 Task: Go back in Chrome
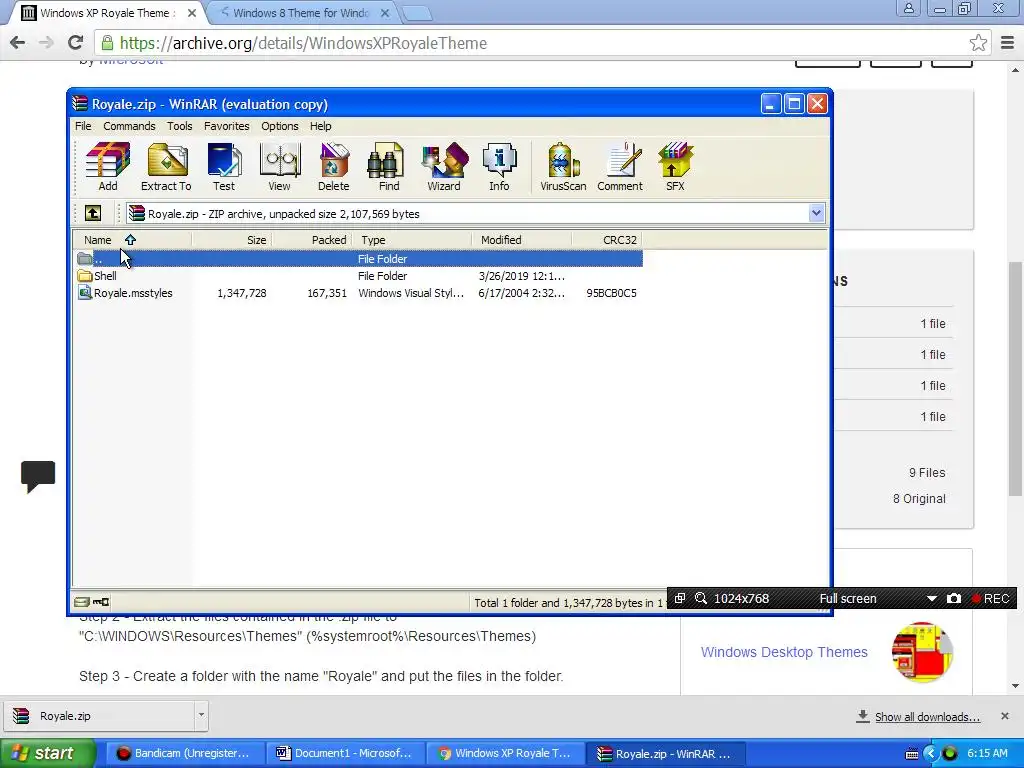18,43
